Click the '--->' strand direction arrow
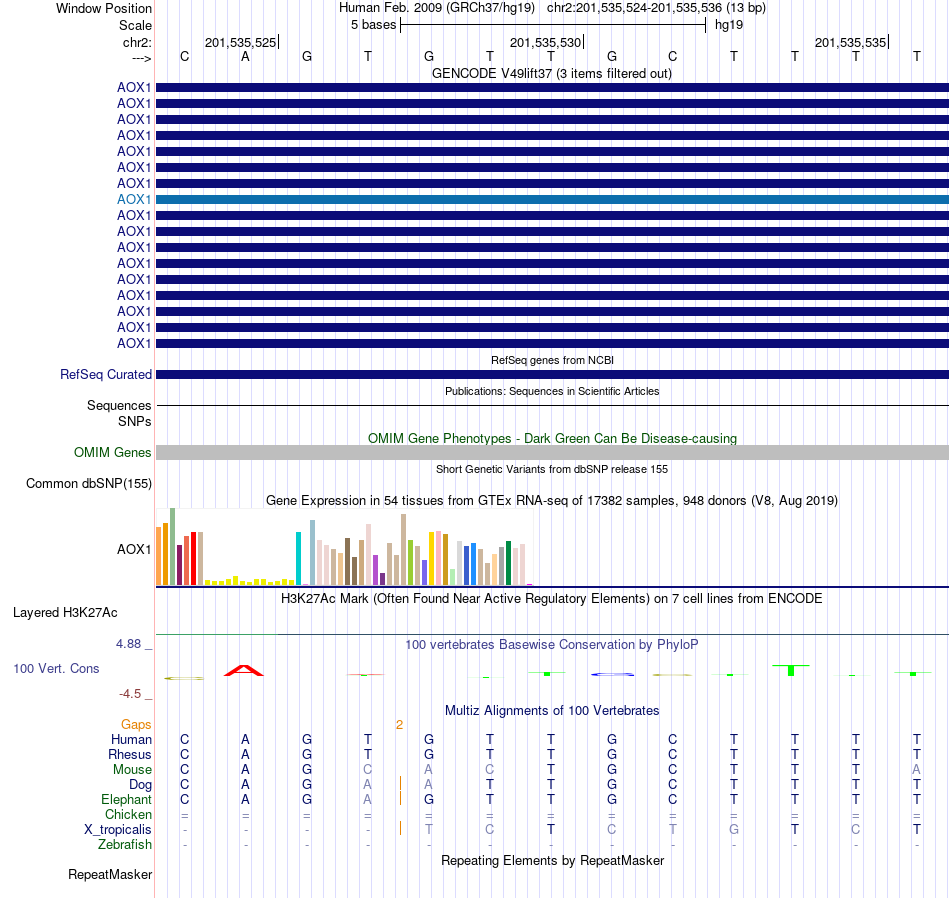This screenshot has height=898, width=950. point(141,58)
